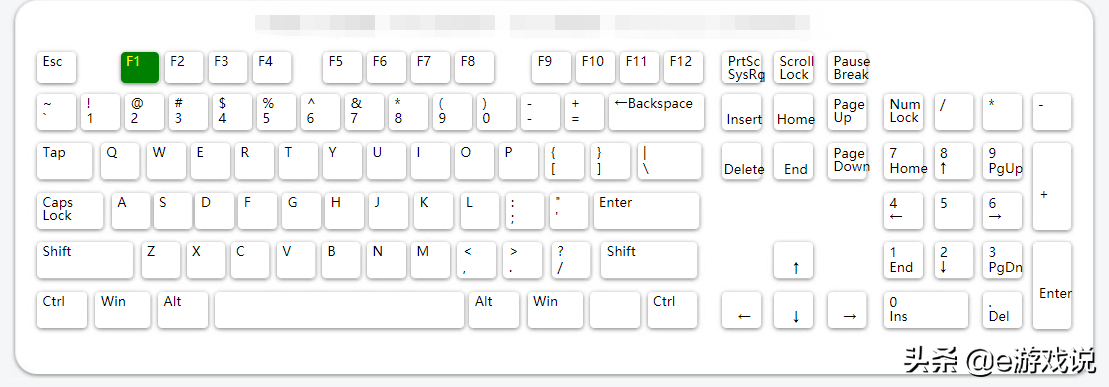Click the main Enter key
The width and height of the screenshot is (1109, 387).
click(646, 211)
